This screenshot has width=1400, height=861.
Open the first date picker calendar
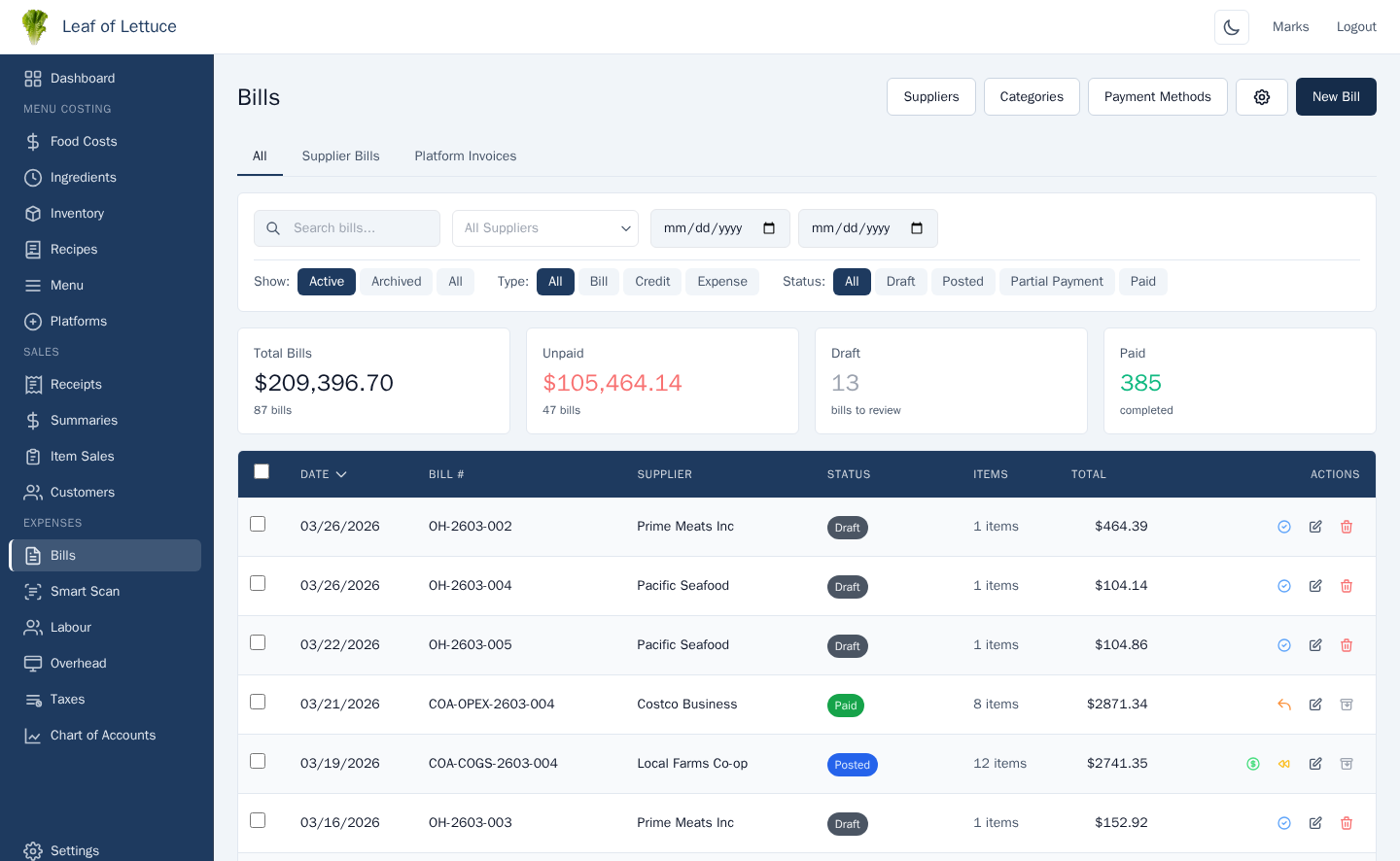pyautogui.click(x=769, y=228)
